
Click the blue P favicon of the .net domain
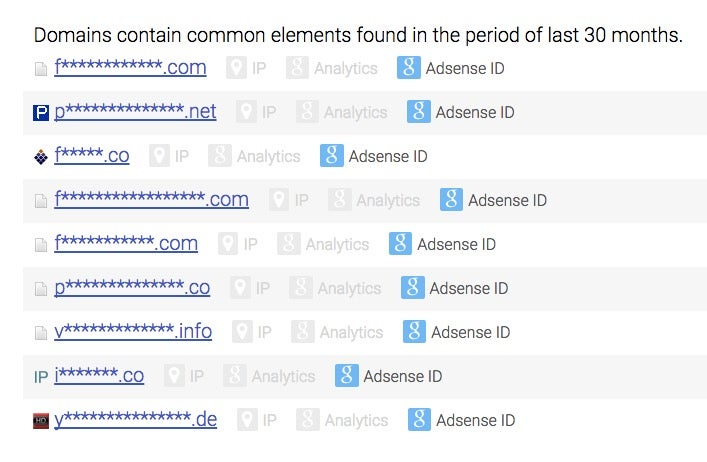coord(41,113)
